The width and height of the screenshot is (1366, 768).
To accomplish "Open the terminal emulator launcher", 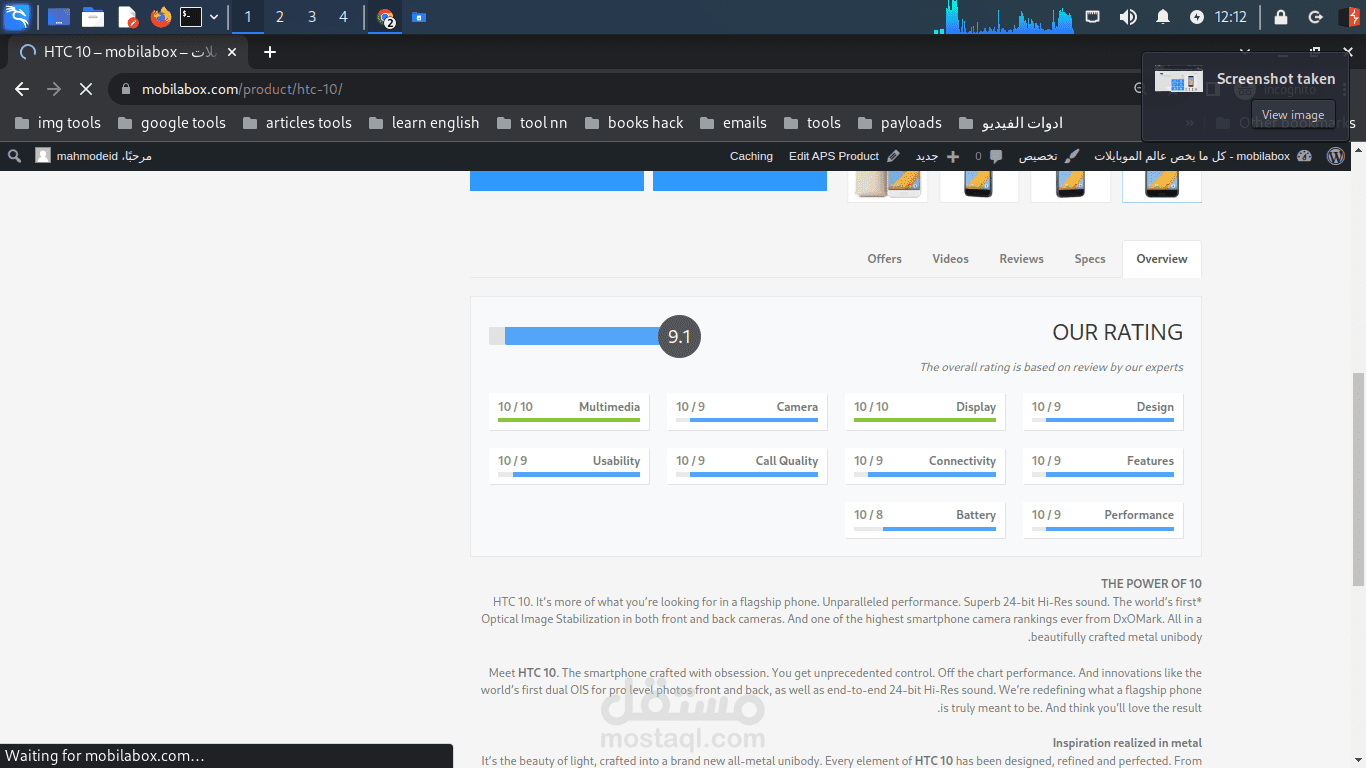I will pyautogui.click(x=191, y=17).
